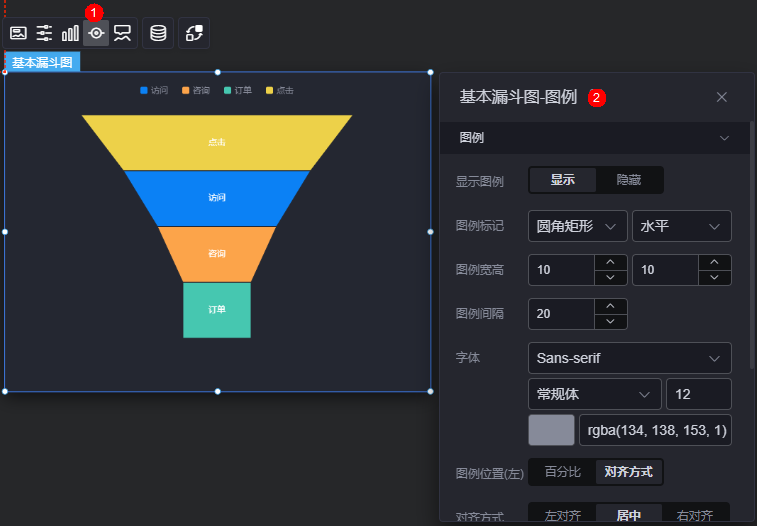
Task: Click the legend width input field
Action: [561, 270]
